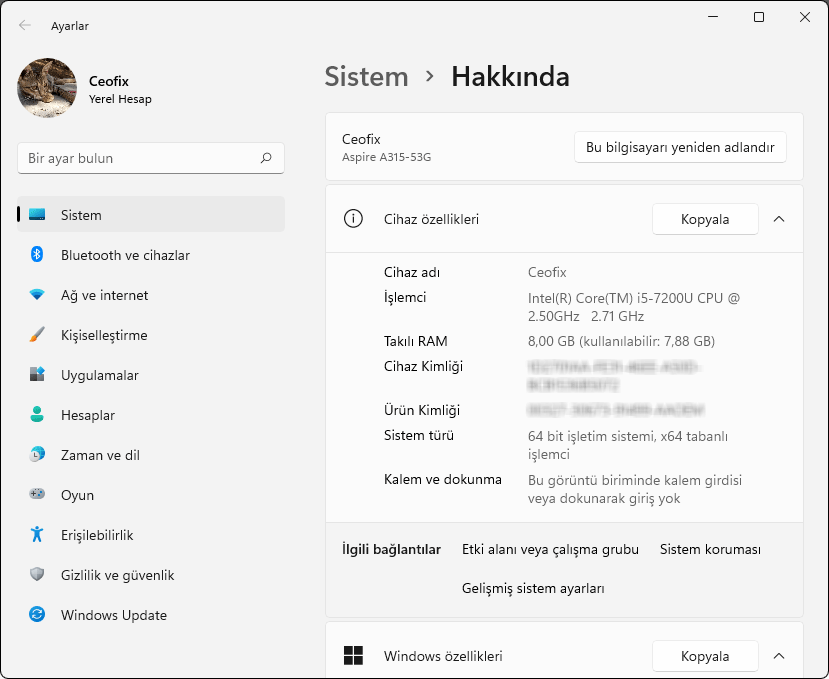
Task: Close the Ayarlar window
Action: [x=805, y=17]
